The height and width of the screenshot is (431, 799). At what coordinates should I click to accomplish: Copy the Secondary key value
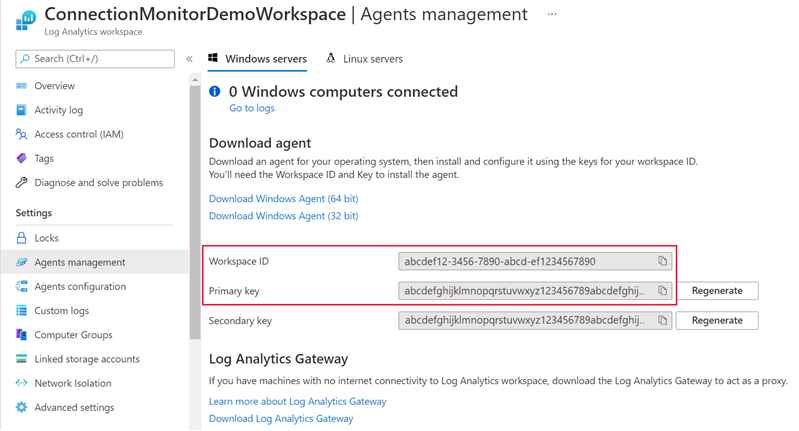662,321
